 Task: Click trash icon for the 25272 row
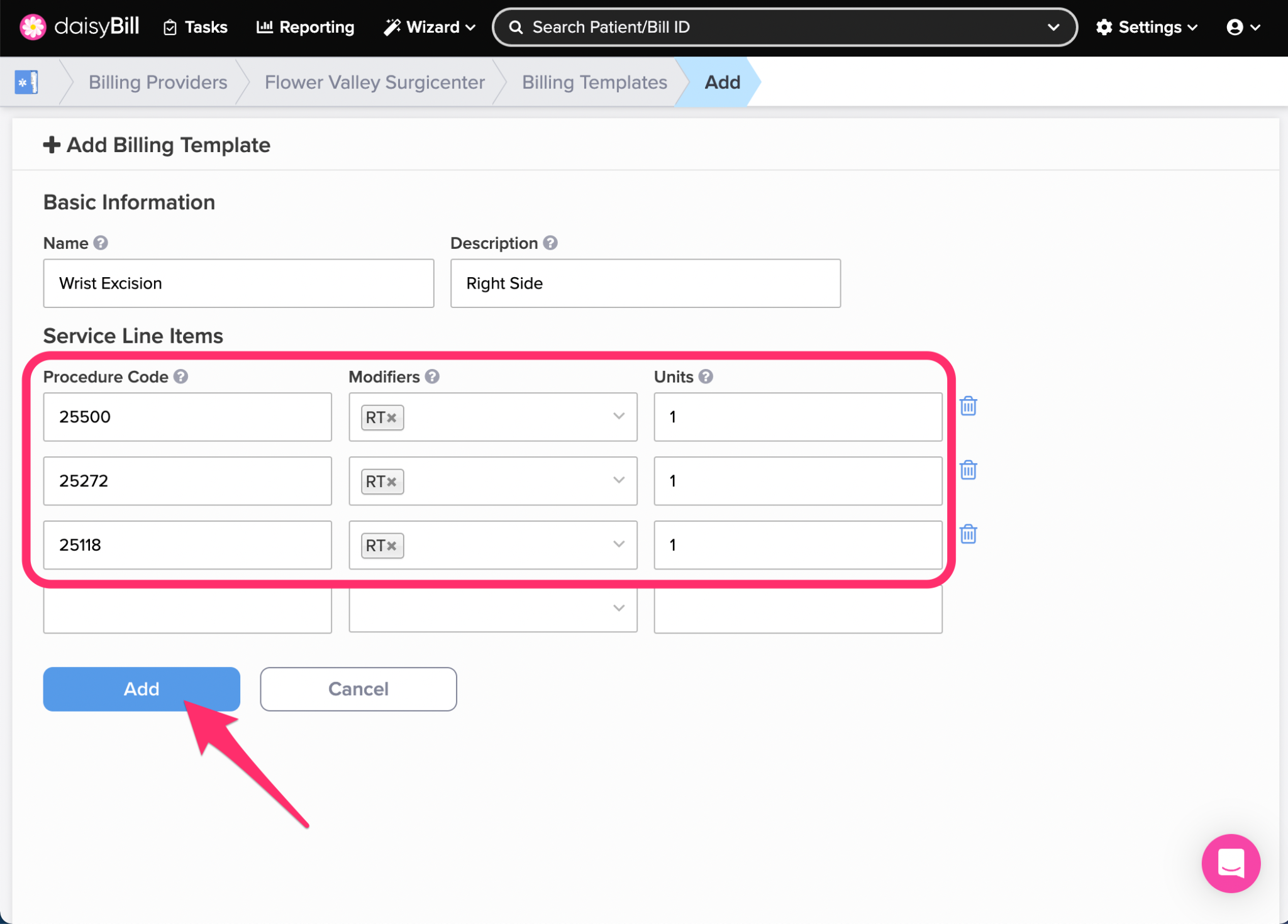(968, 470)
